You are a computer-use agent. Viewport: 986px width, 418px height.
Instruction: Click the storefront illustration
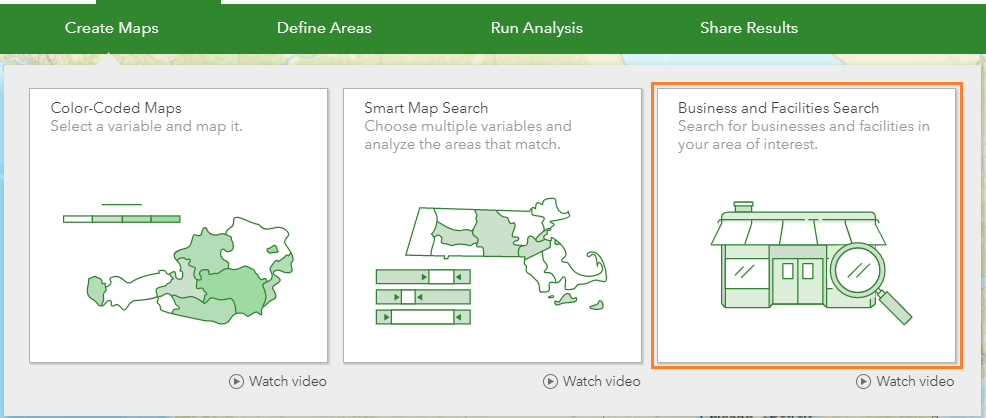coord(780,259)
